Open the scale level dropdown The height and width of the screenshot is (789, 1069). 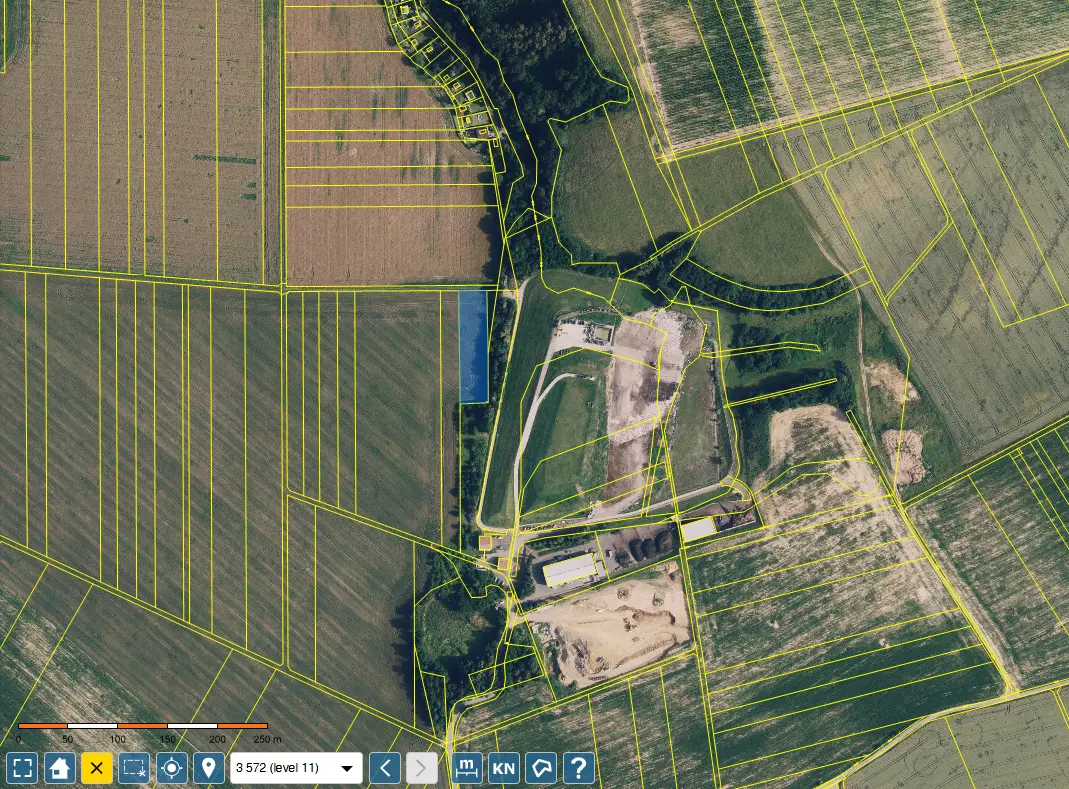tap(296, 768)
